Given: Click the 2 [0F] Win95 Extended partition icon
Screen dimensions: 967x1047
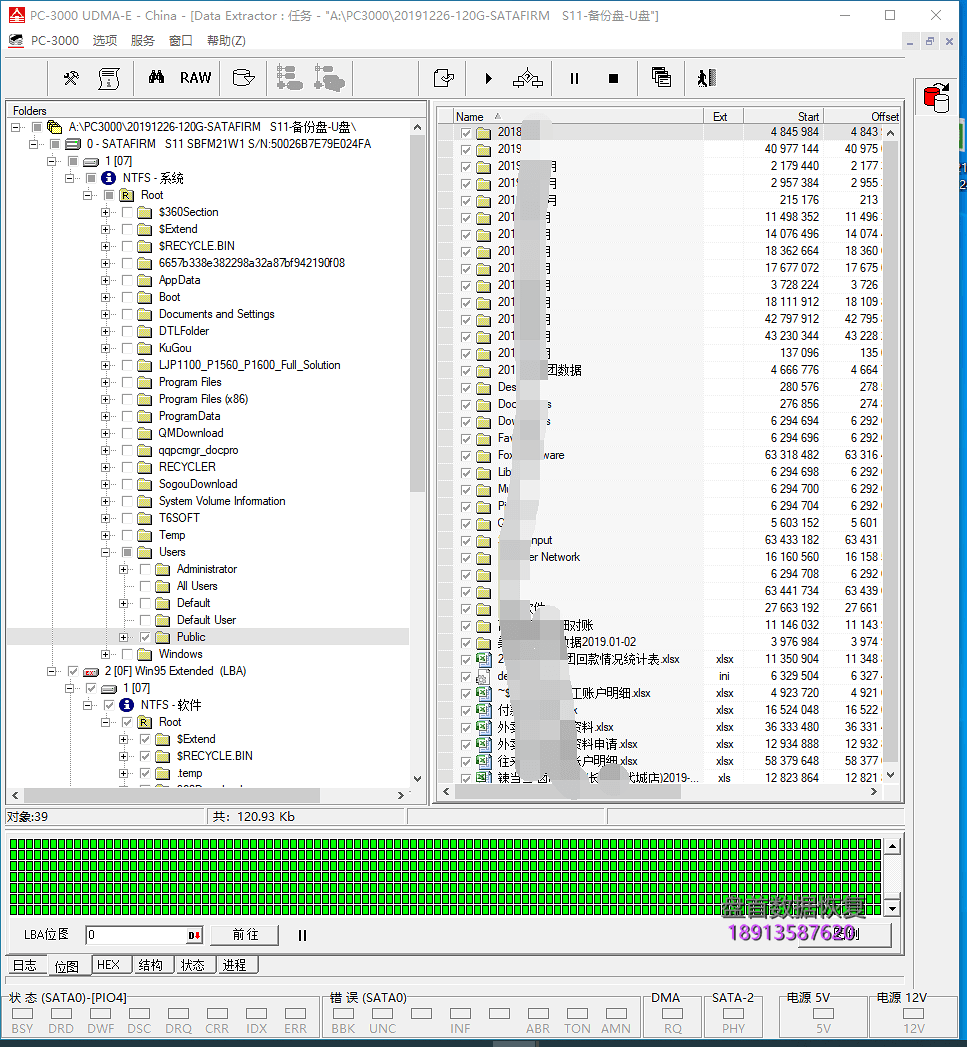Looking at the screenshot, I should tap(91, 672).
